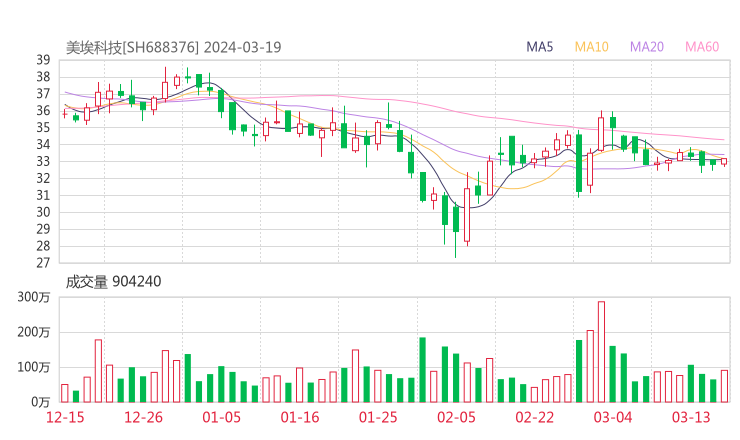This screenshot has height=440, width=740.
Task: Click the 成交量 904240 volume label
Action: tap(113, 282)
